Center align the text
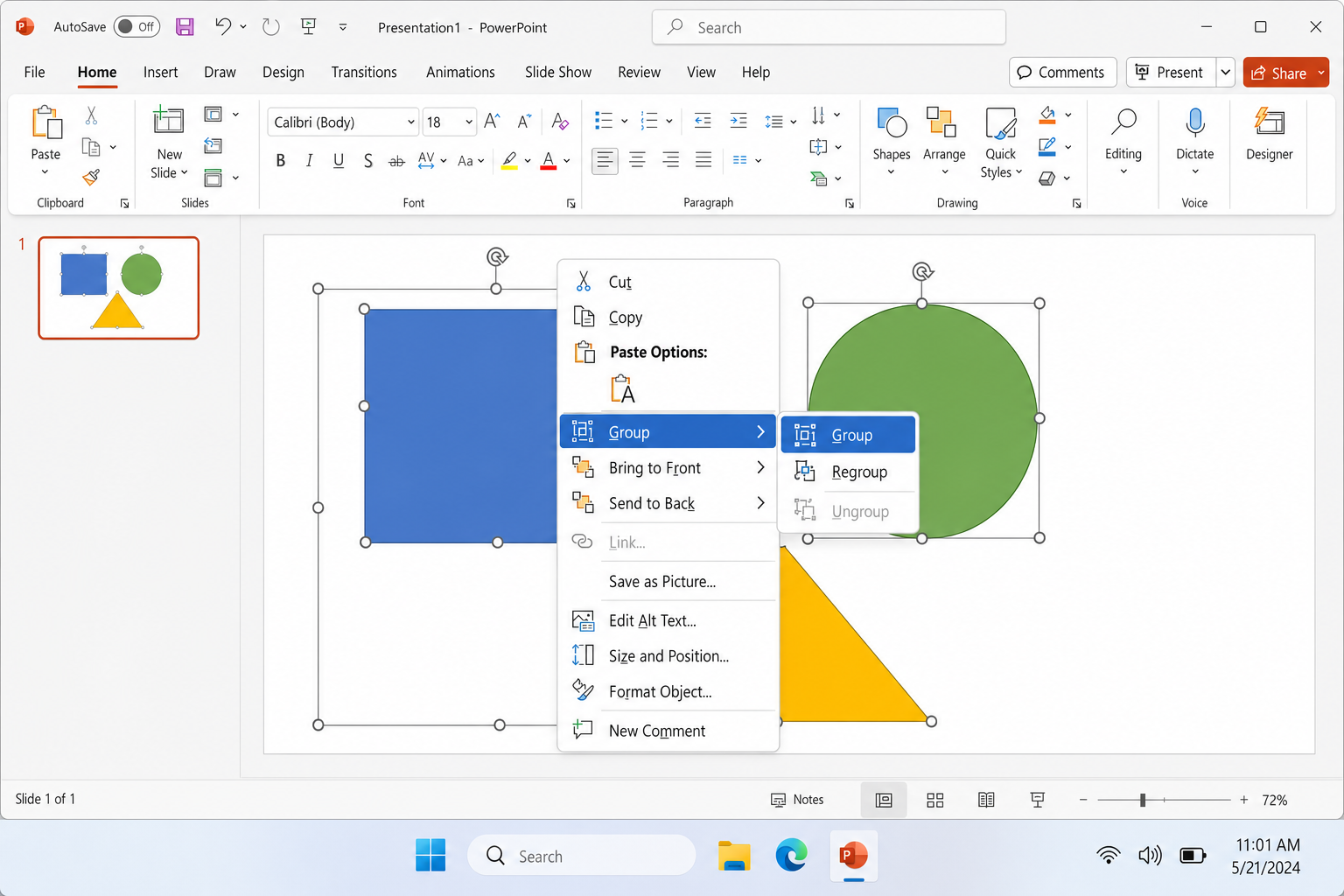 pos(637,160)
